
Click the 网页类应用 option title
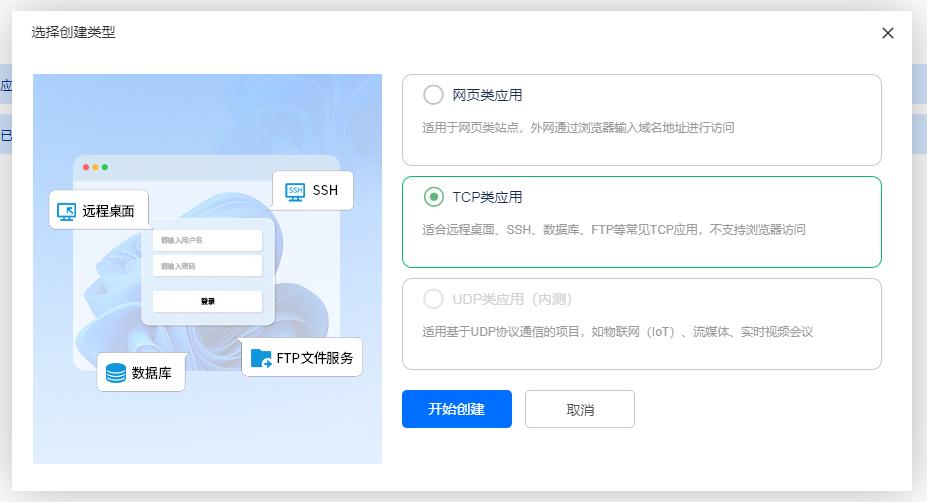pyautogui.click(x=487, y=95)
